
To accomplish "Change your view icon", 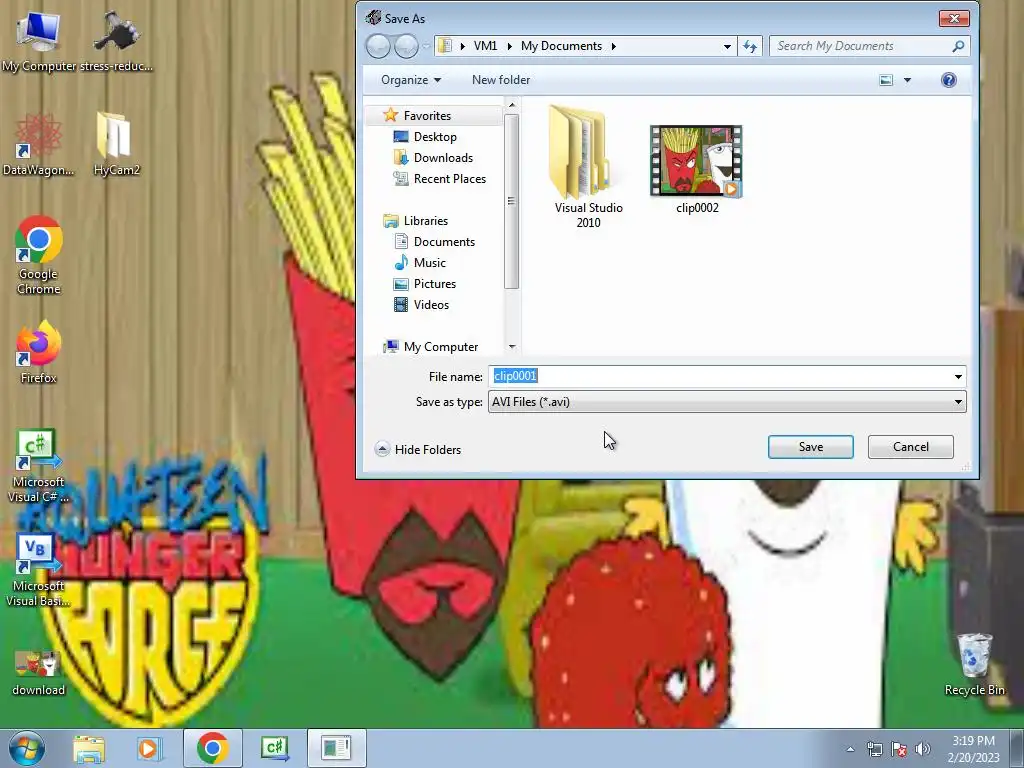I will [886, 80].
